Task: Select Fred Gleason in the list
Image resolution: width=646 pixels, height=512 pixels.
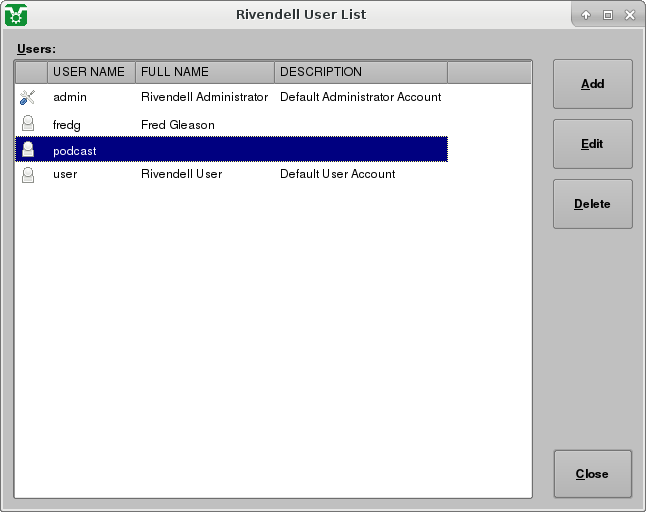Action: [x=178, y=124]
